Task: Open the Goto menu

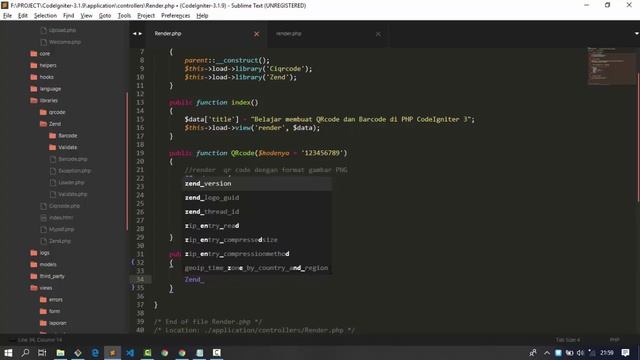Action: pyautogui.click(x=105, y=16)
